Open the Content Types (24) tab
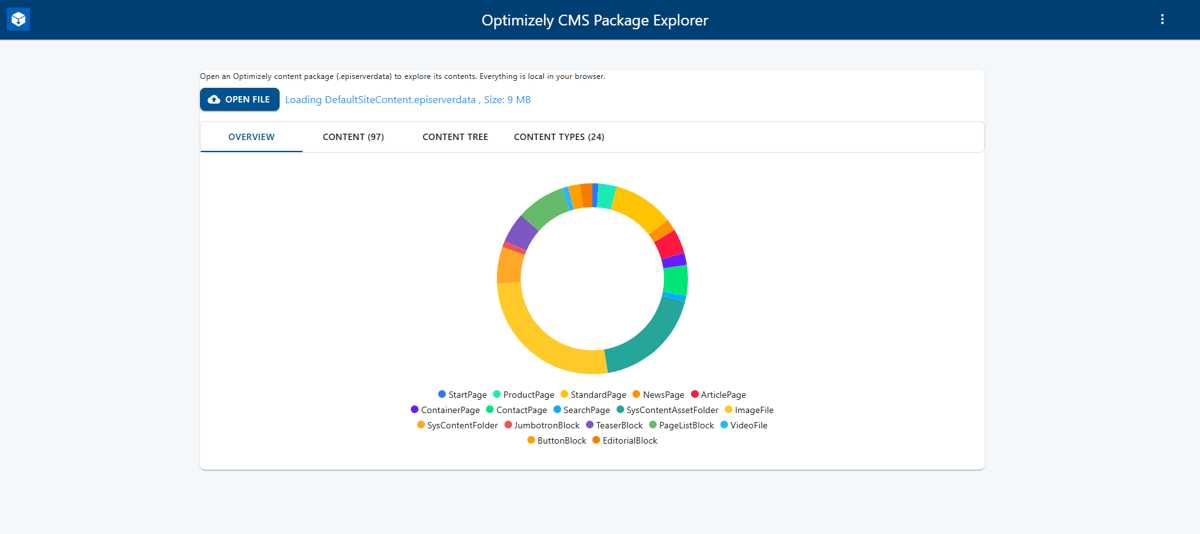Viewport: 1200px width, 534px height. (559, 137)
